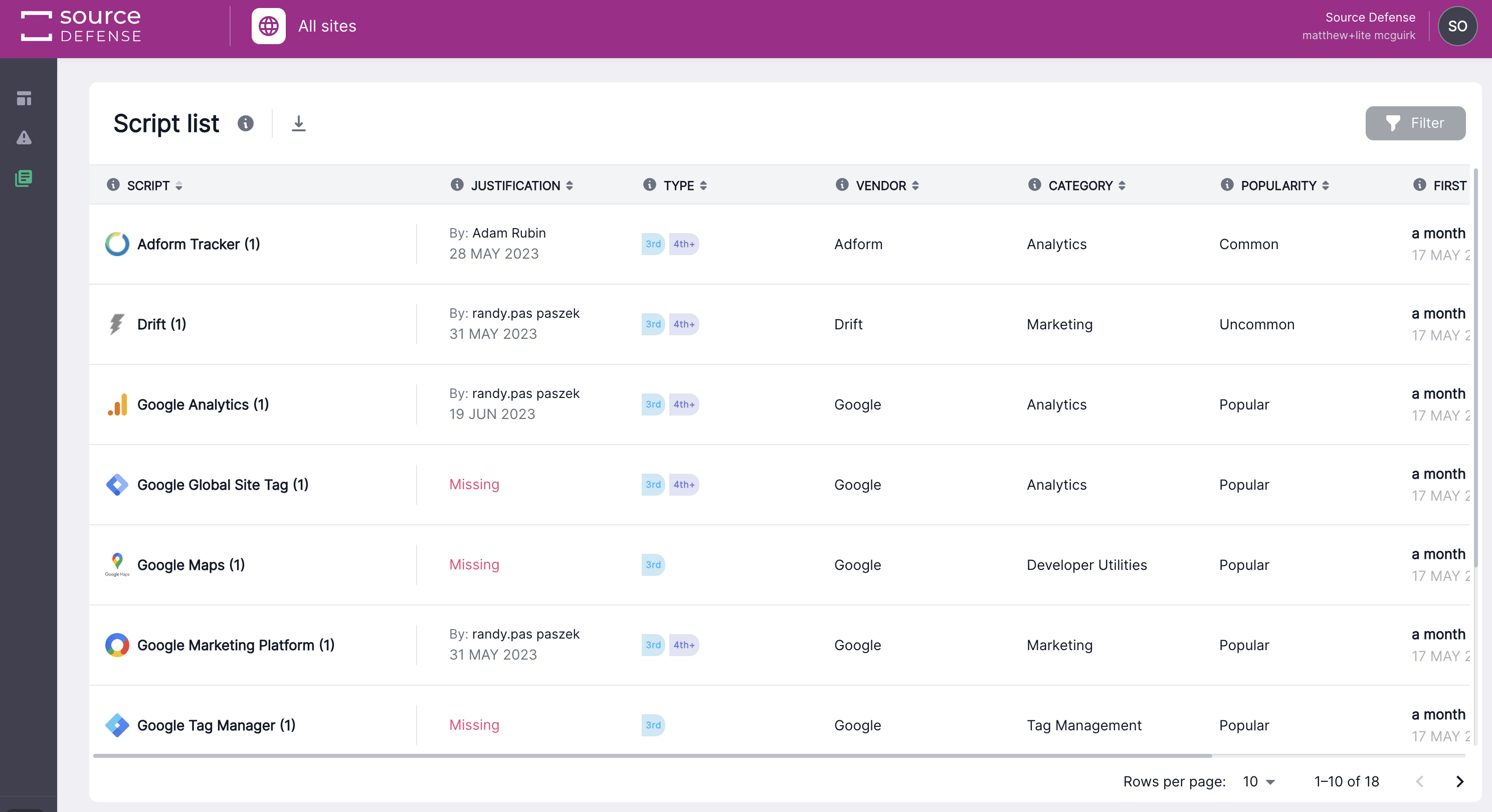Image resolution: width=1492 pixels, height=812 pixels.
Task: Go to the previous page of scripts
Action: click(x=1420, y=781)
